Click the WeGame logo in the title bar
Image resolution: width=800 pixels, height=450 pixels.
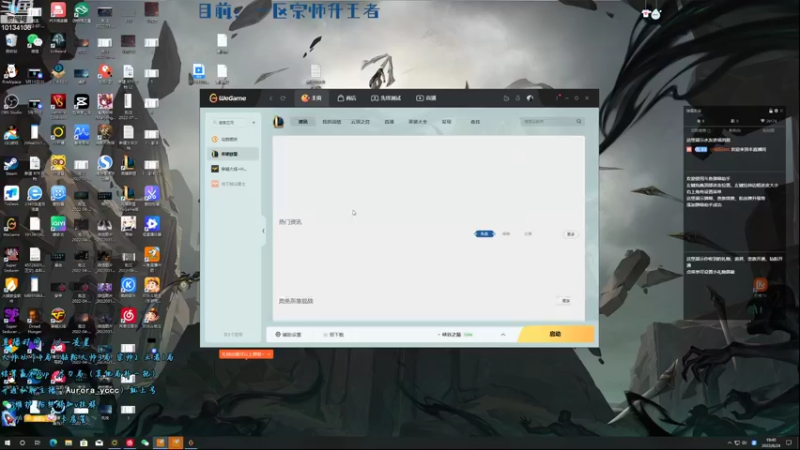pos(228,98)
